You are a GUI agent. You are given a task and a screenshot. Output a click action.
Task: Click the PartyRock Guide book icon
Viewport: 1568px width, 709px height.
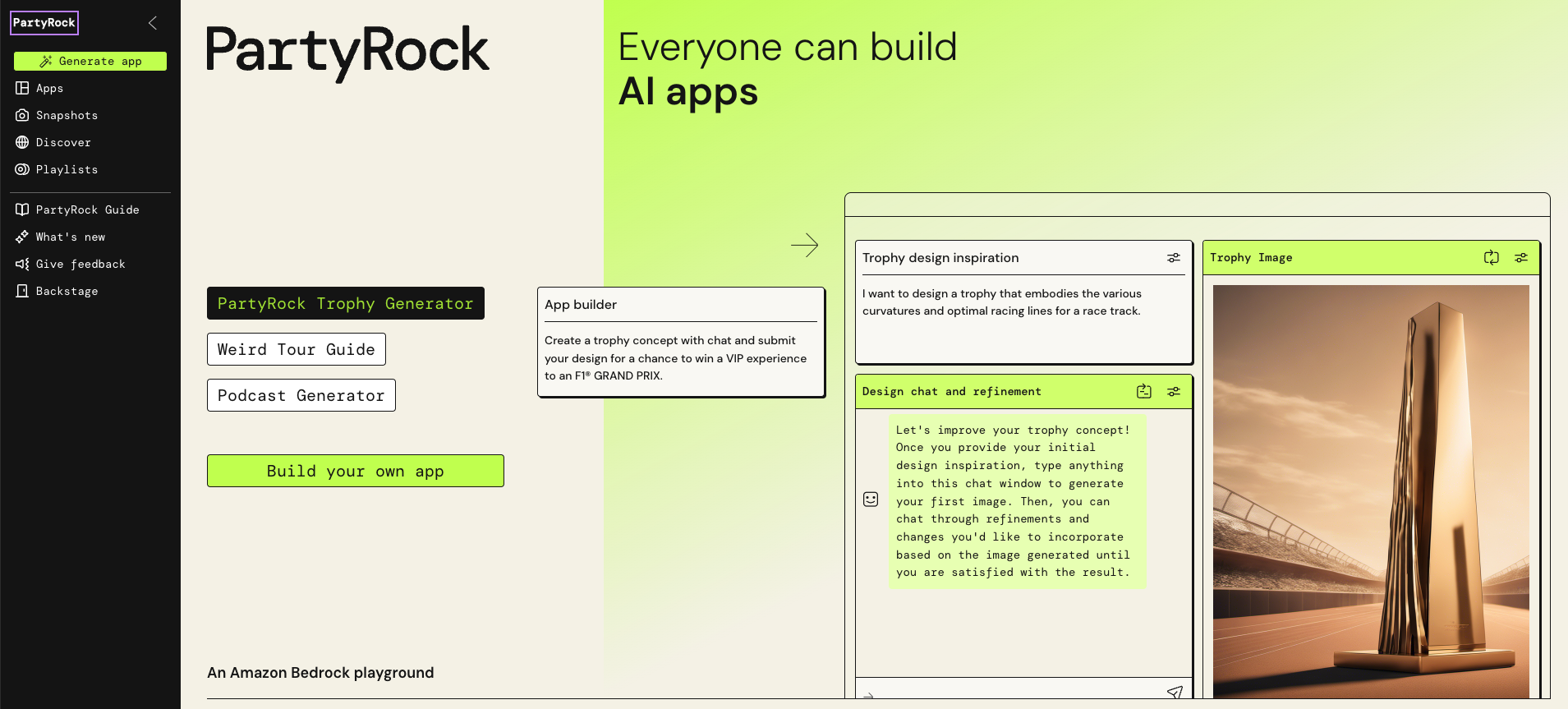22,209
